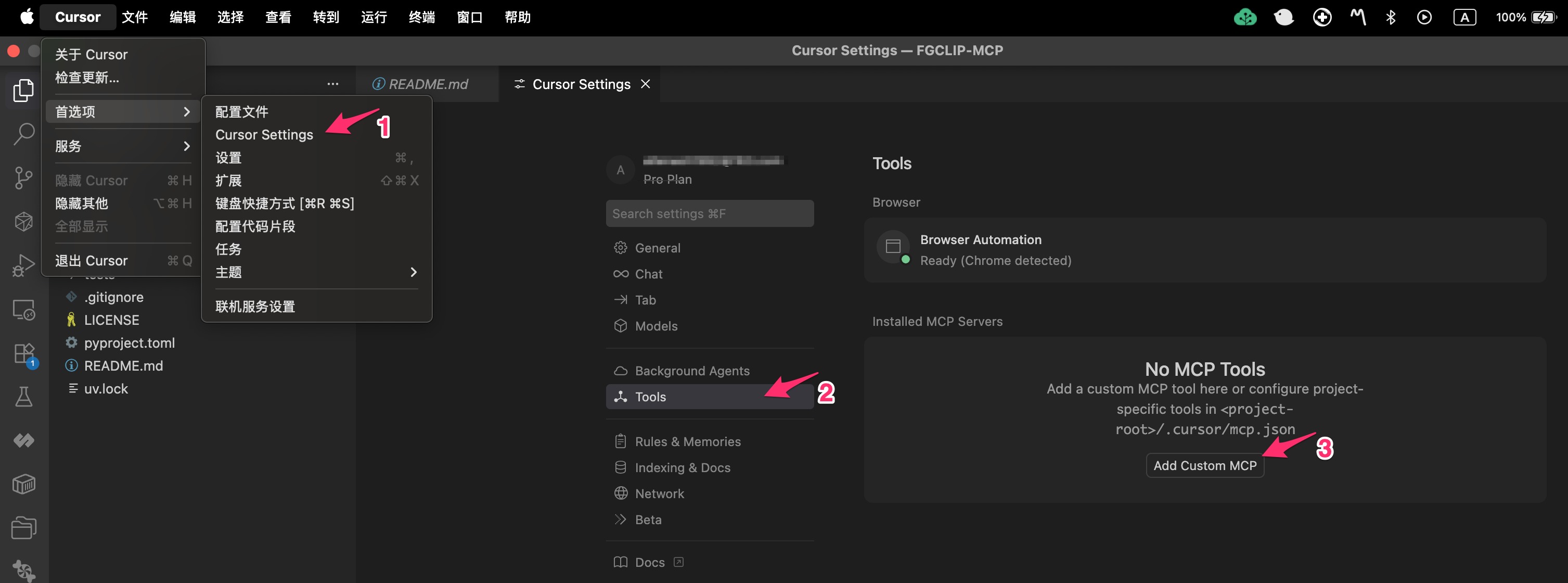
Task: Select the 设置 entry with the ⌘, shortcut
Action: [316, 158]
